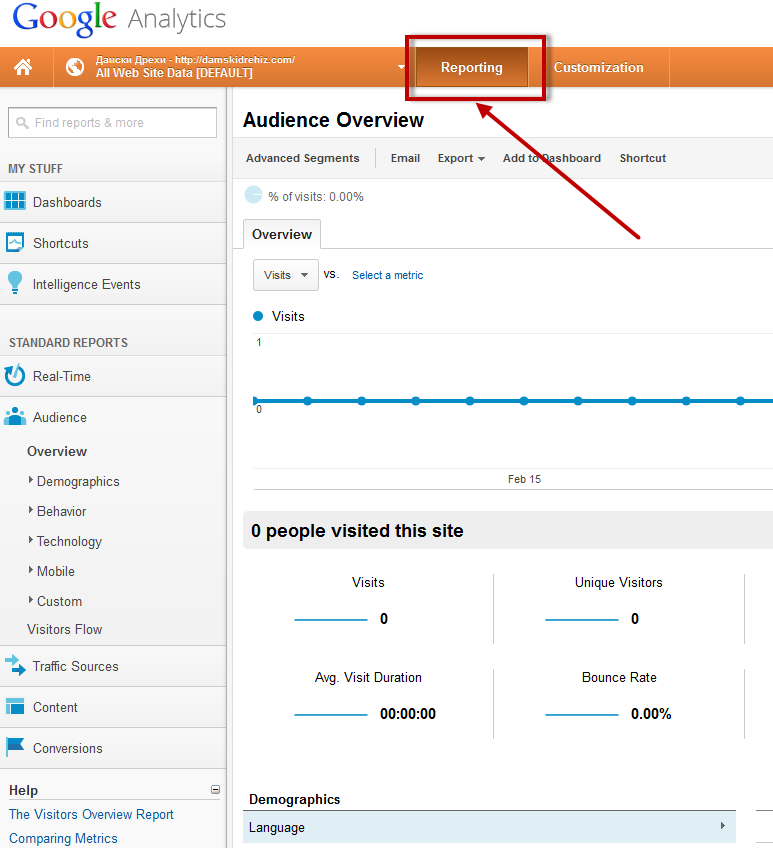The height and width of the screenshot is (848, 773).
Task: Click Advanced Segments button
Action: click(302, 158)
